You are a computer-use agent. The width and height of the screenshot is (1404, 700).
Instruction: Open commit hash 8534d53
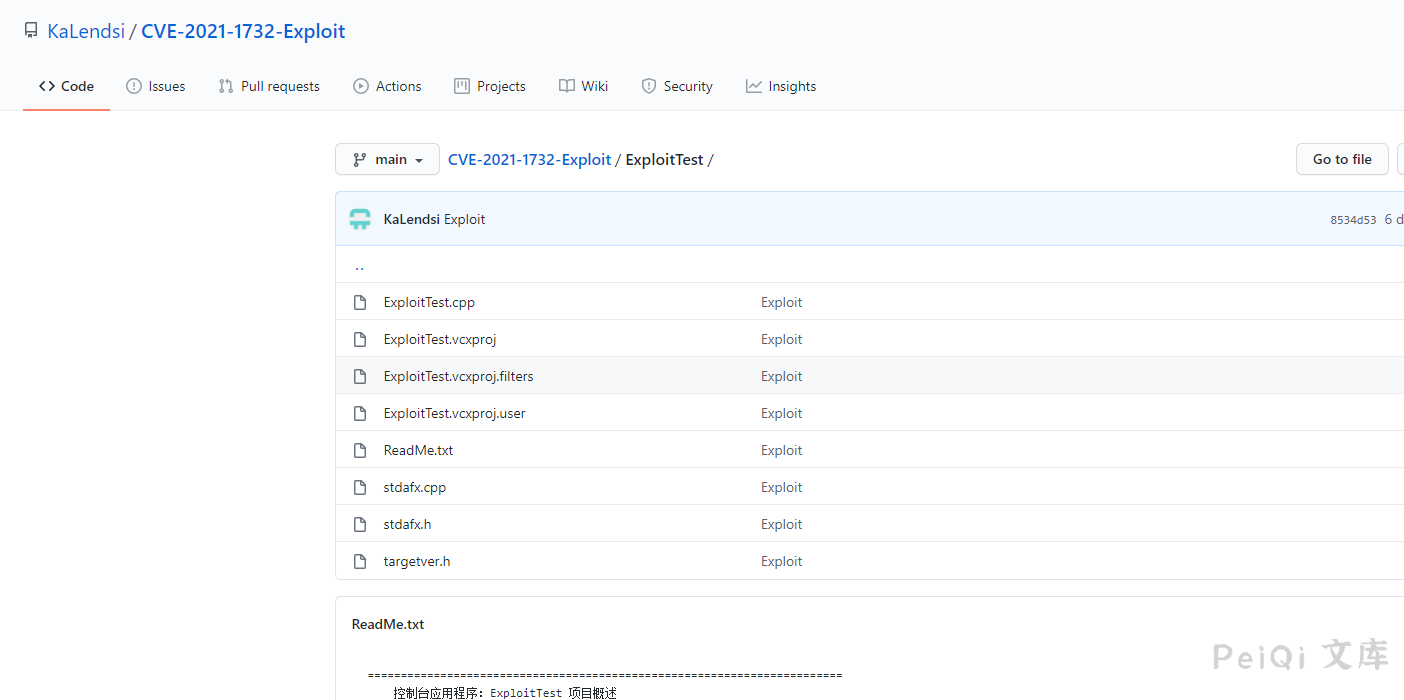(x=1353, y=220)
